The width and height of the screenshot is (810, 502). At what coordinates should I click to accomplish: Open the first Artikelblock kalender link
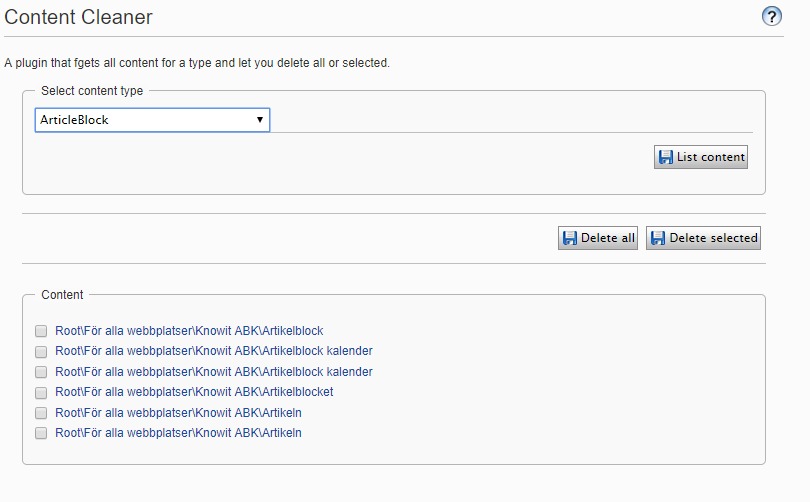pyautogui.click(x=213, y=351)
